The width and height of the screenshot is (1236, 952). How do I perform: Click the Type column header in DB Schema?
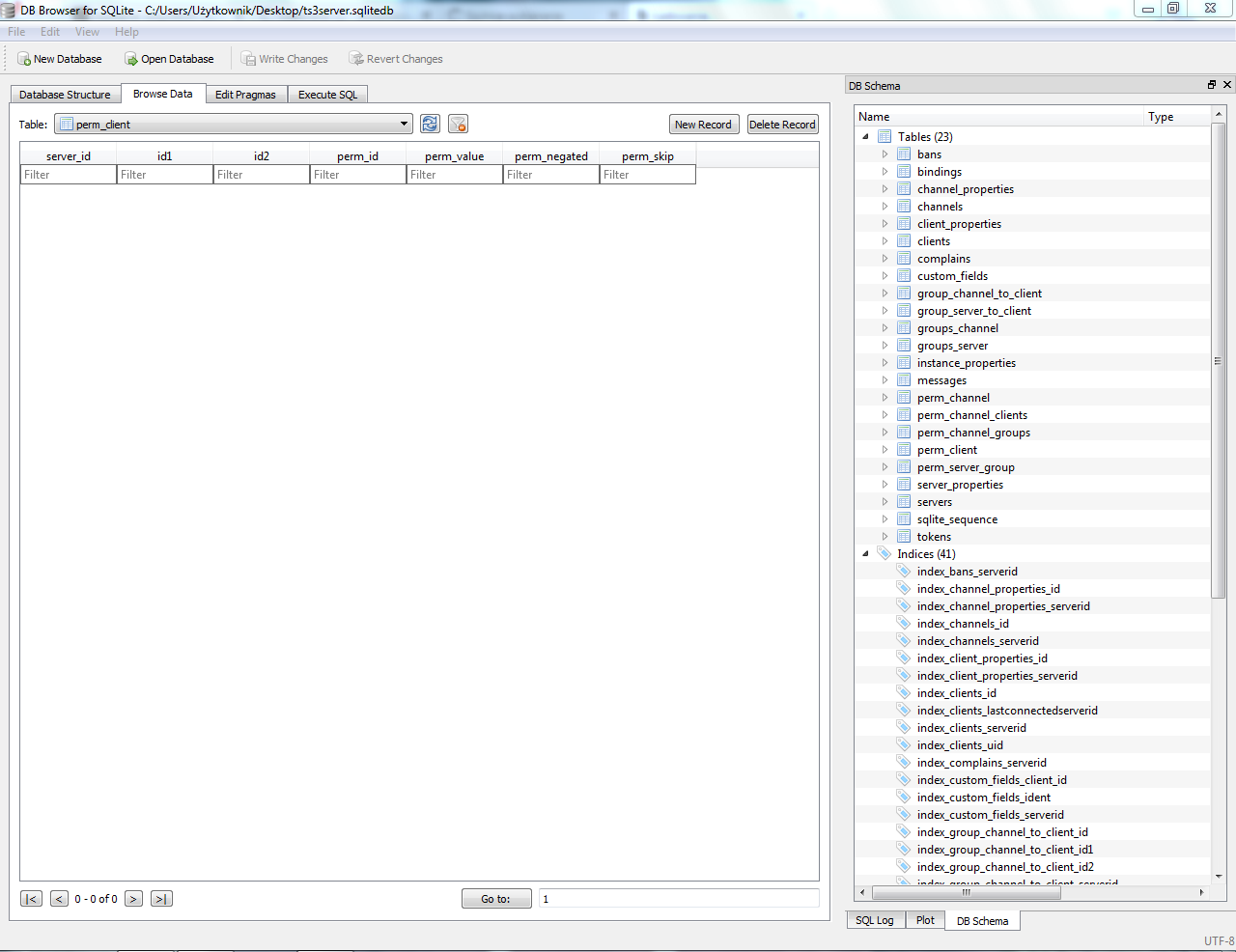(1176, 117)
